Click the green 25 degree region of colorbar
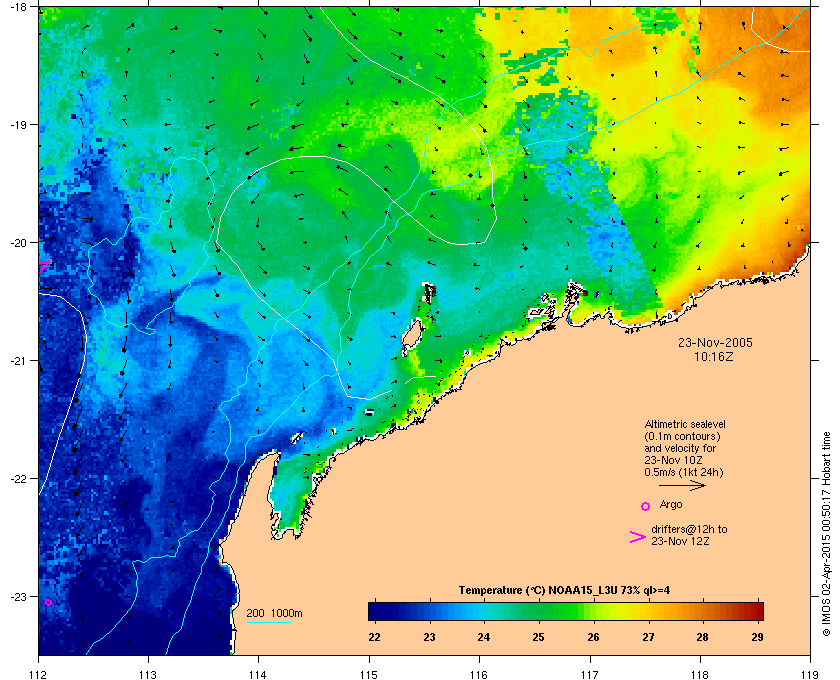The width and height of the screenshot is (840, 680). coord(538,611)
